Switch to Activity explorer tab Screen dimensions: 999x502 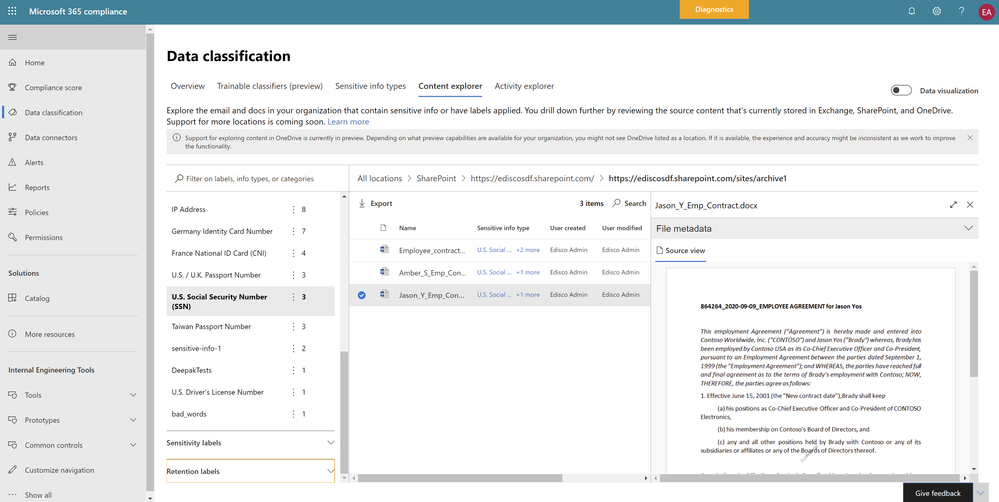(524, 86)
